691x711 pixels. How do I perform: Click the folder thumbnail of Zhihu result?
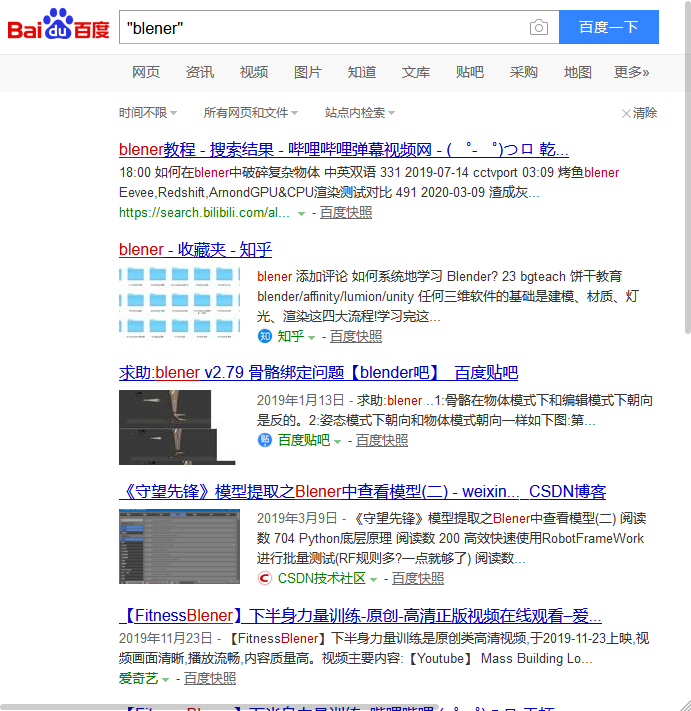180,303
